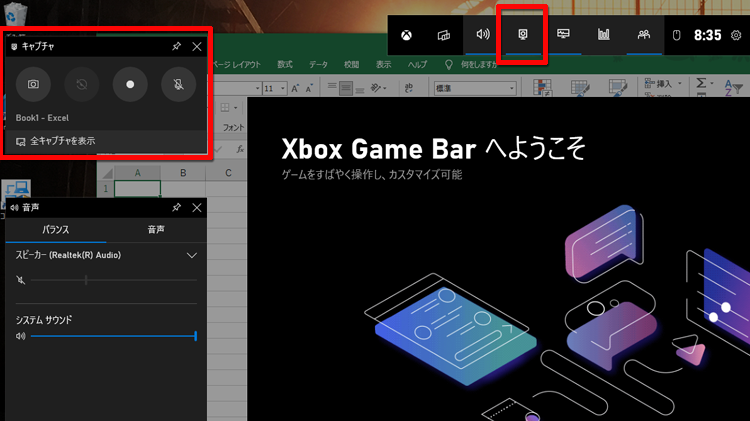Apply middle align in Excel ribbon

[346, 88]
